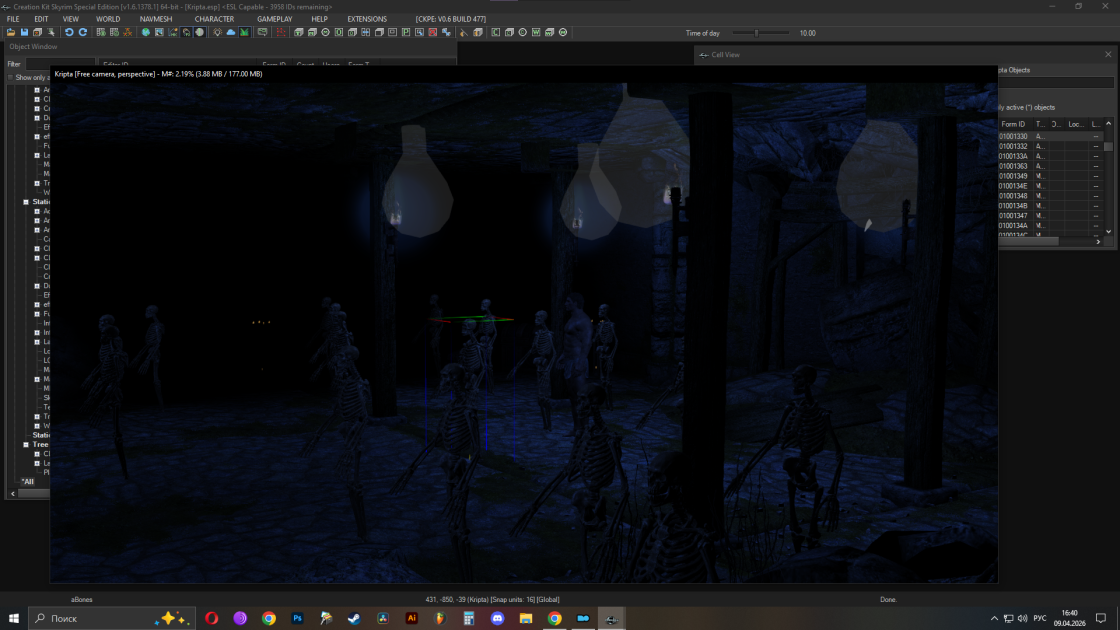Click the last round toolbar icon
The height and width of the screenshot is (630, 1120).
click(563, 32)
